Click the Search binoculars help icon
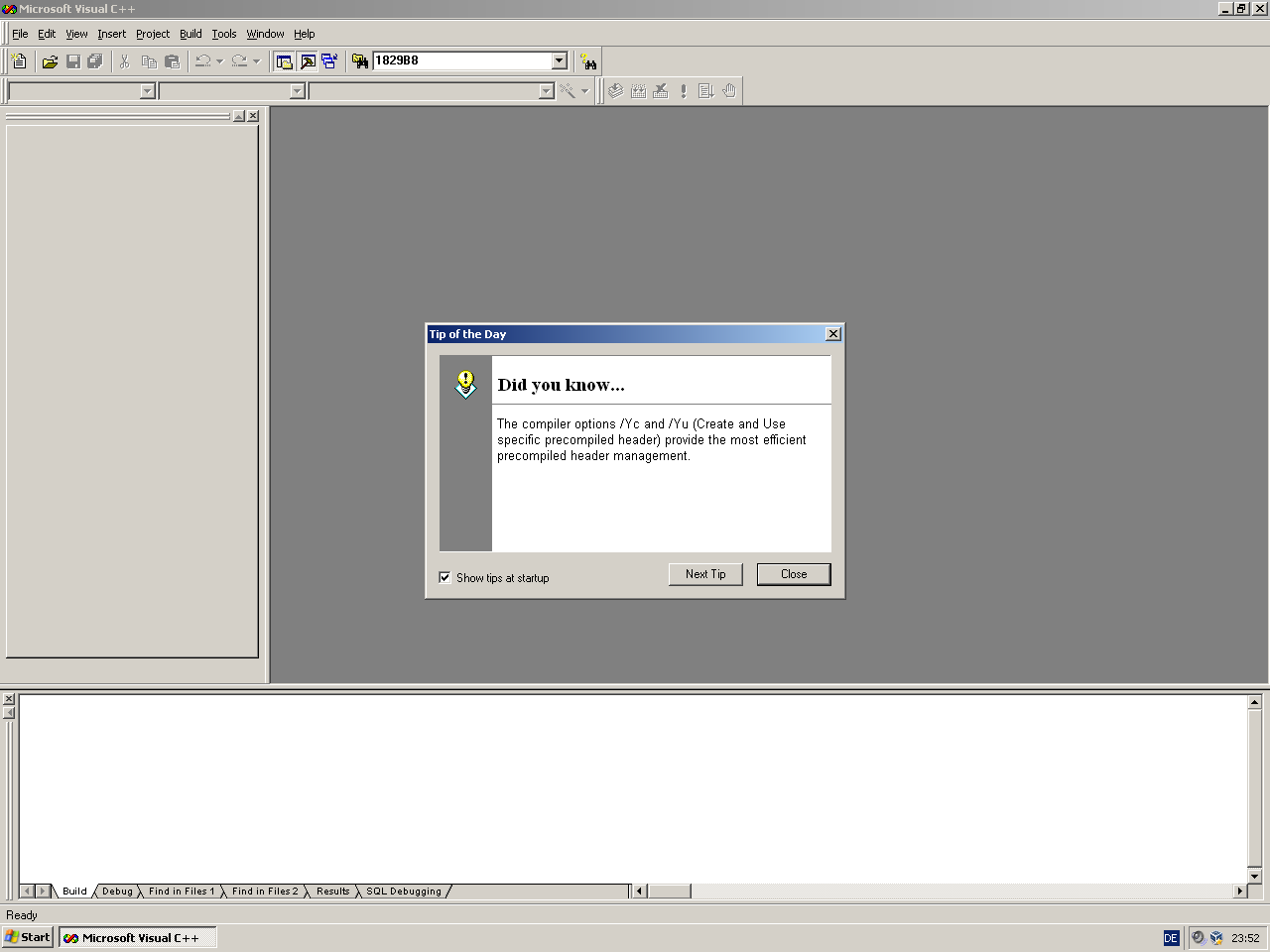 click(588, 61)
